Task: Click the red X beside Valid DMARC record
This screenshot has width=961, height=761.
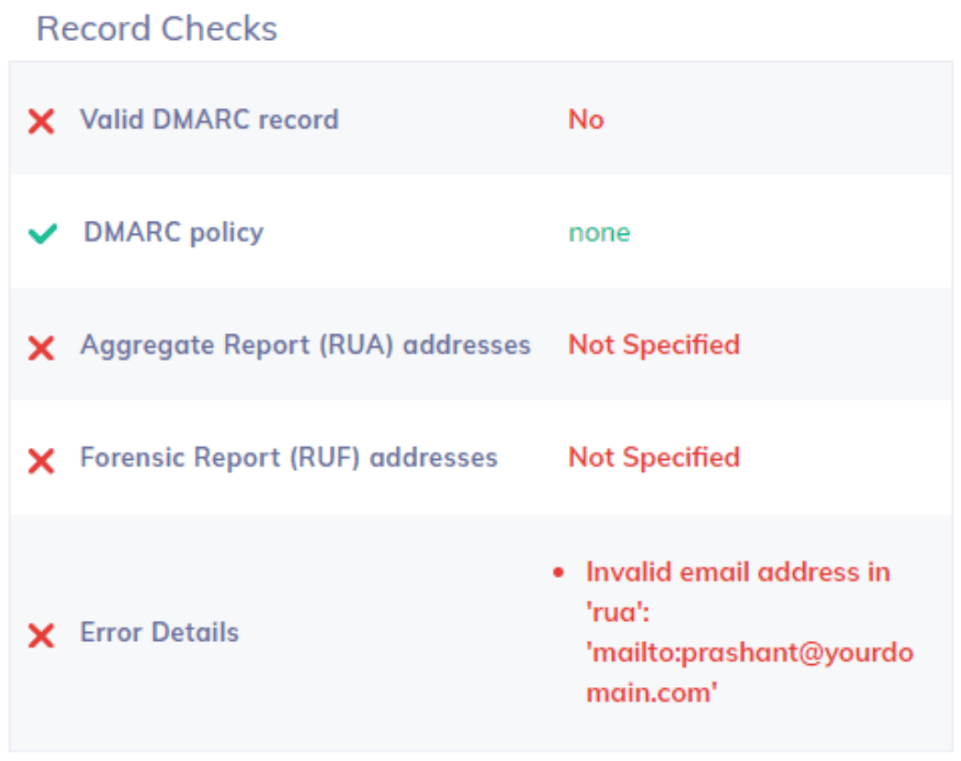Action: pyautogui.click(x=41, y=122)
